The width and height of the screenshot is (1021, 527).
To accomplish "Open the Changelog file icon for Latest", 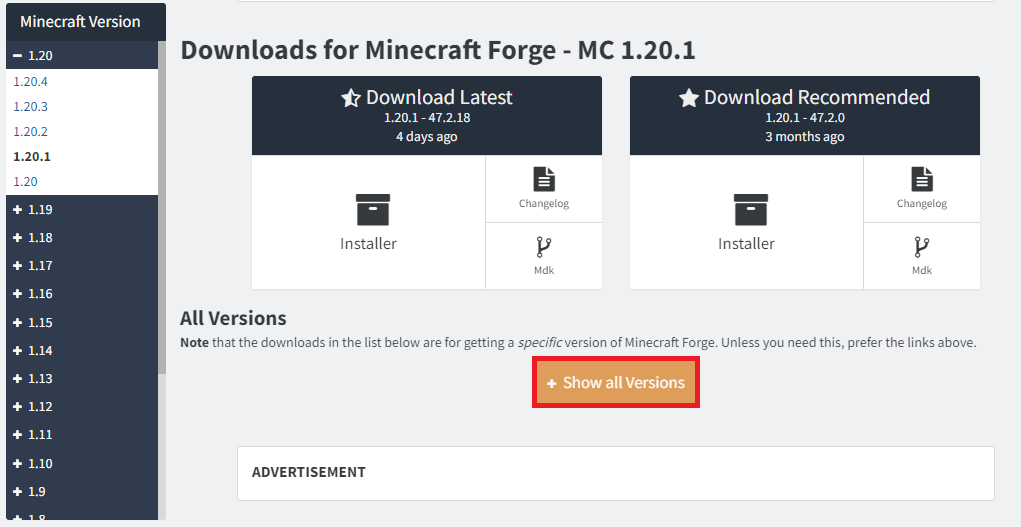I will 544,180.
